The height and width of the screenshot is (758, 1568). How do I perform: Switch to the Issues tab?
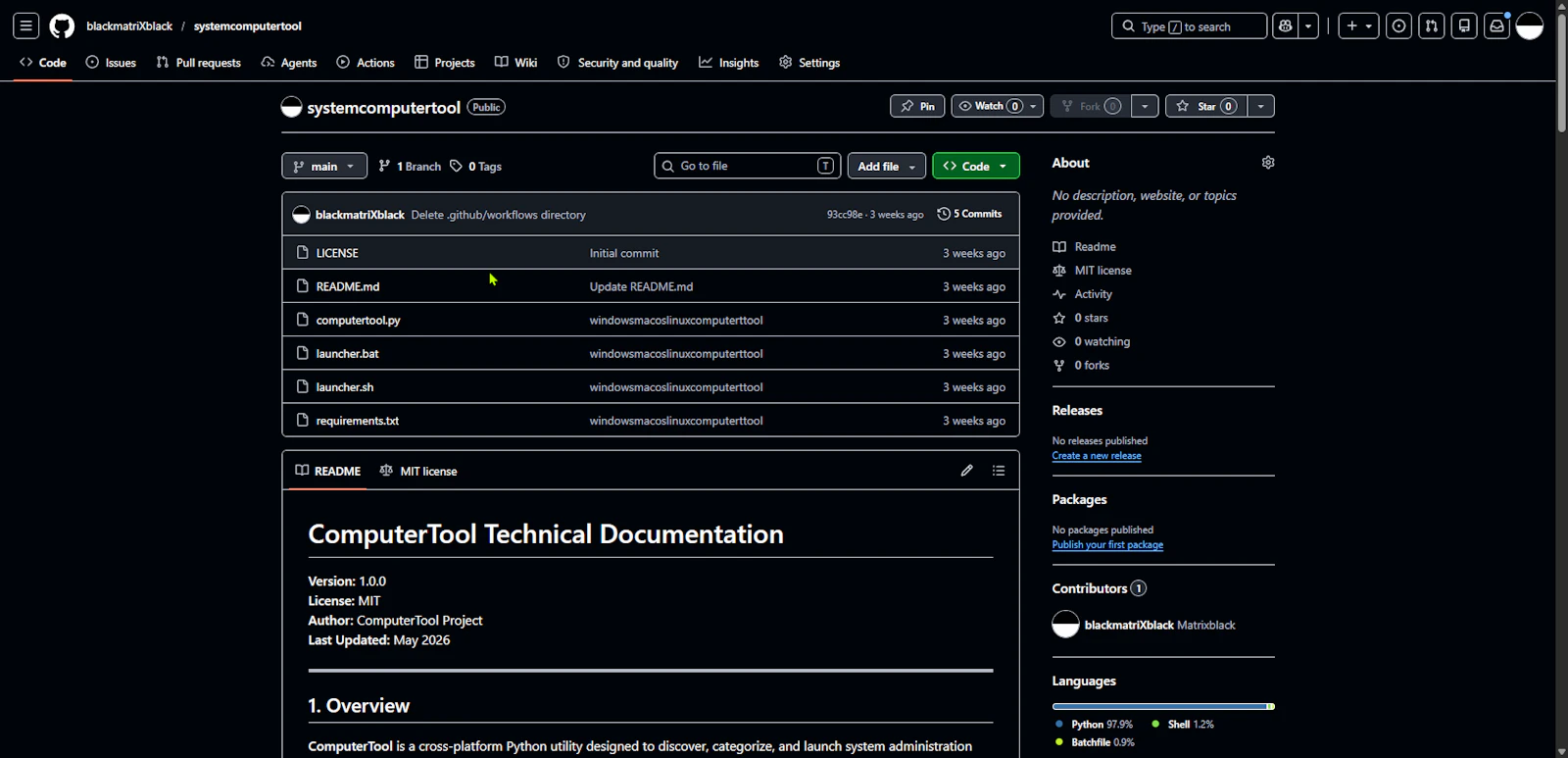coord(111,63)
